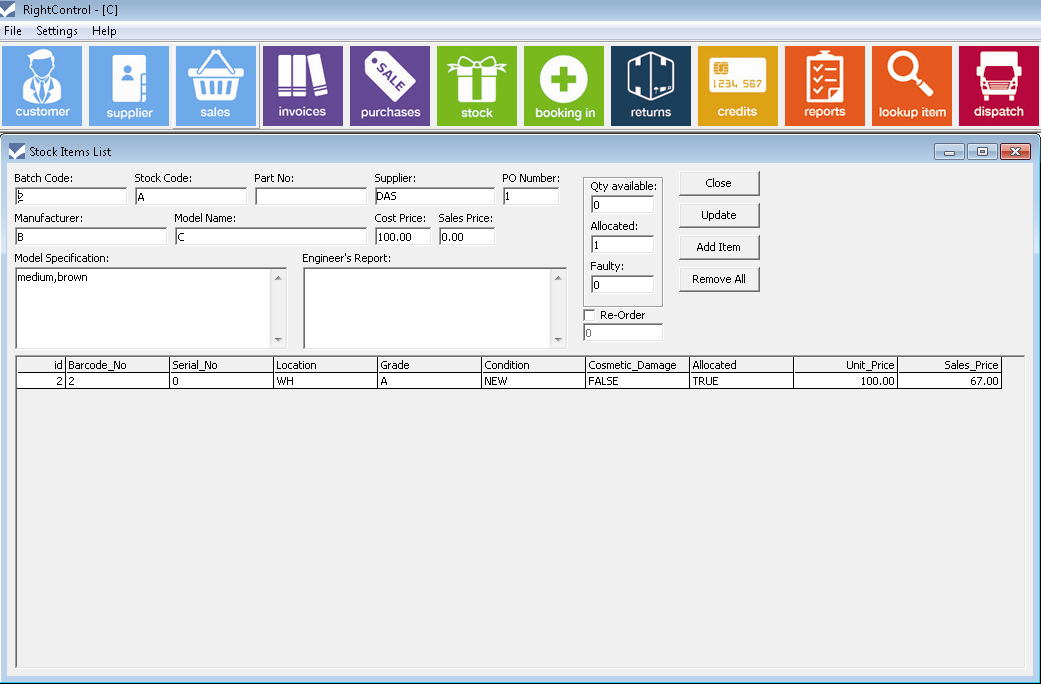Open the returns box icon
1041x685 pixels.
651,86
